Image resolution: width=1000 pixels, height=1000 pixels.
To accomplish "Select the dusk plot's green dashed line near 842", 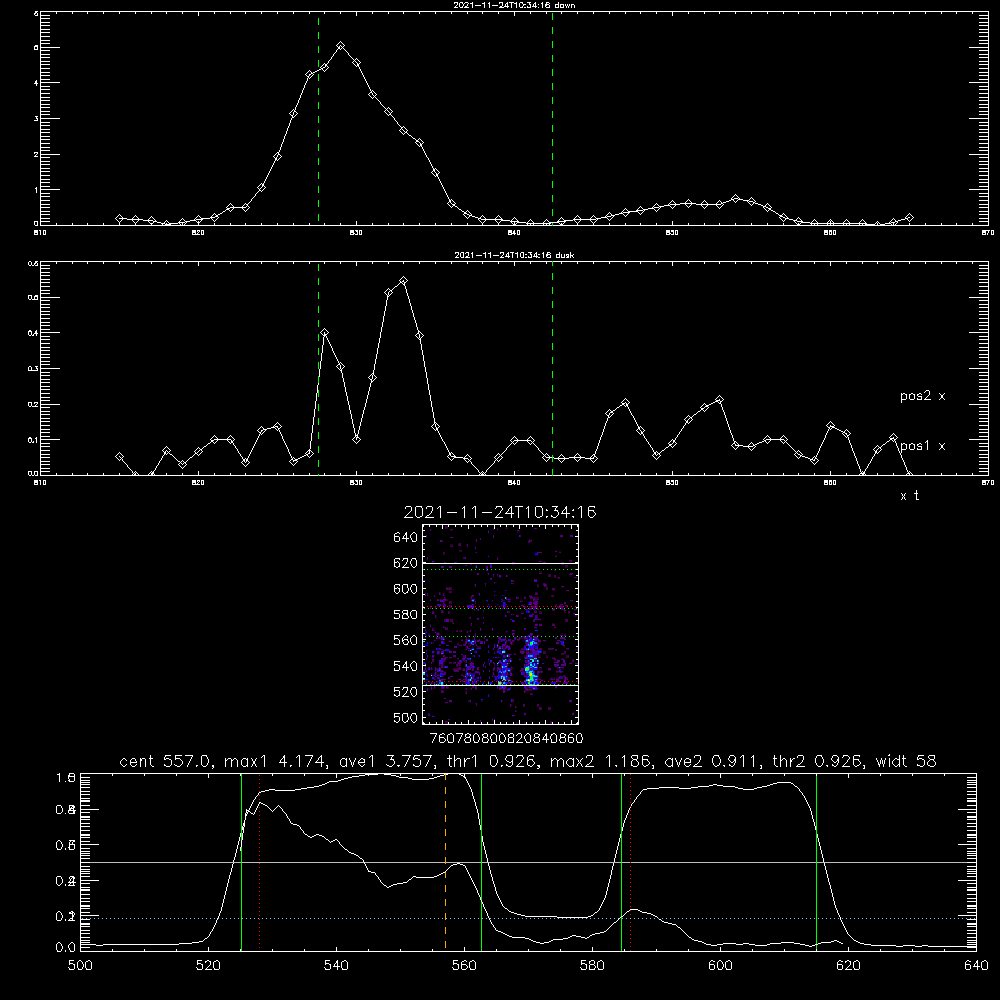I will 552,368.
